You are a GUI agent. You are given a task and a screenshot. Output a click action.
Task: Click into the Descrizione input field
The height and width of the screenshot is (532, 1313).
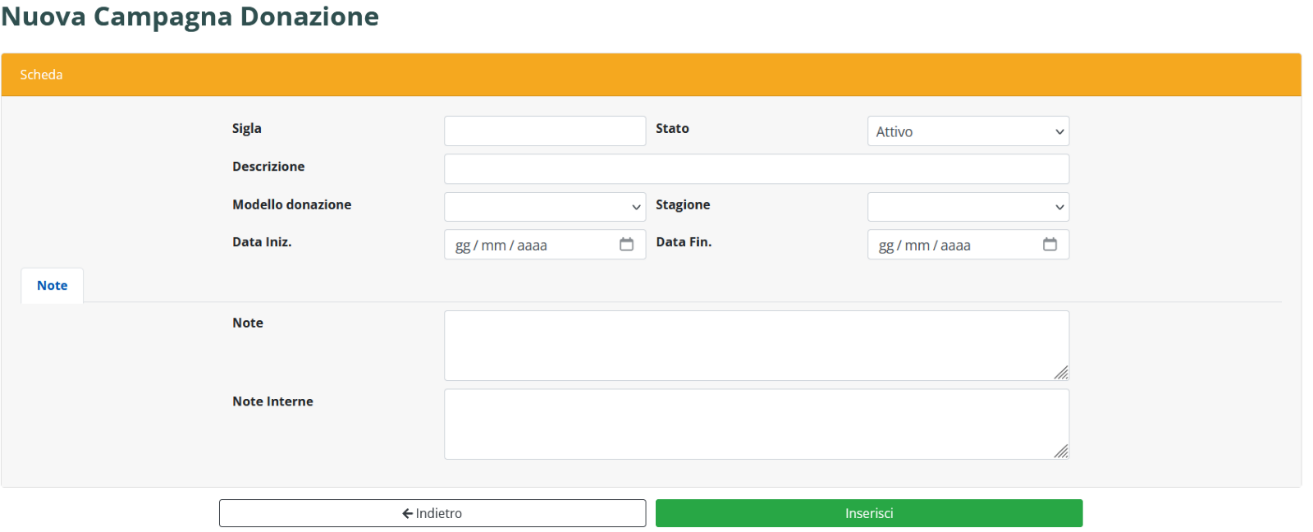tap(756, 169)
